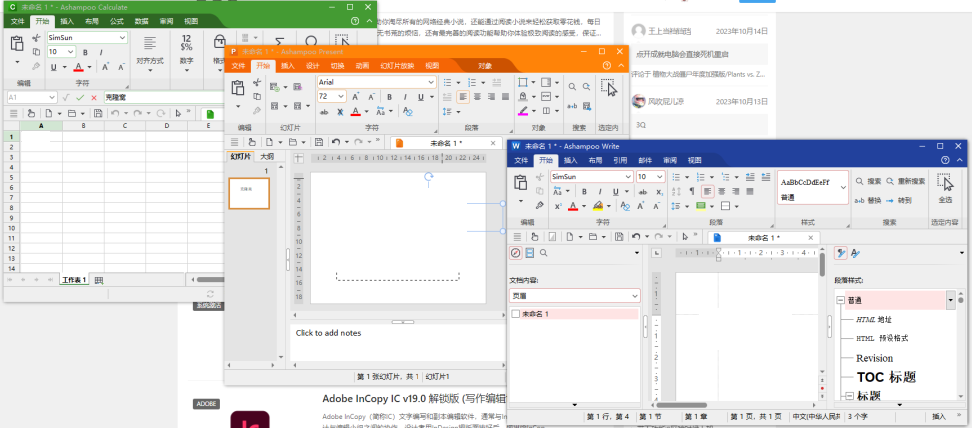Click the superscript icon in Write ribbon
This screenshot has height=428, width=972.
click(x=558, y=206)
